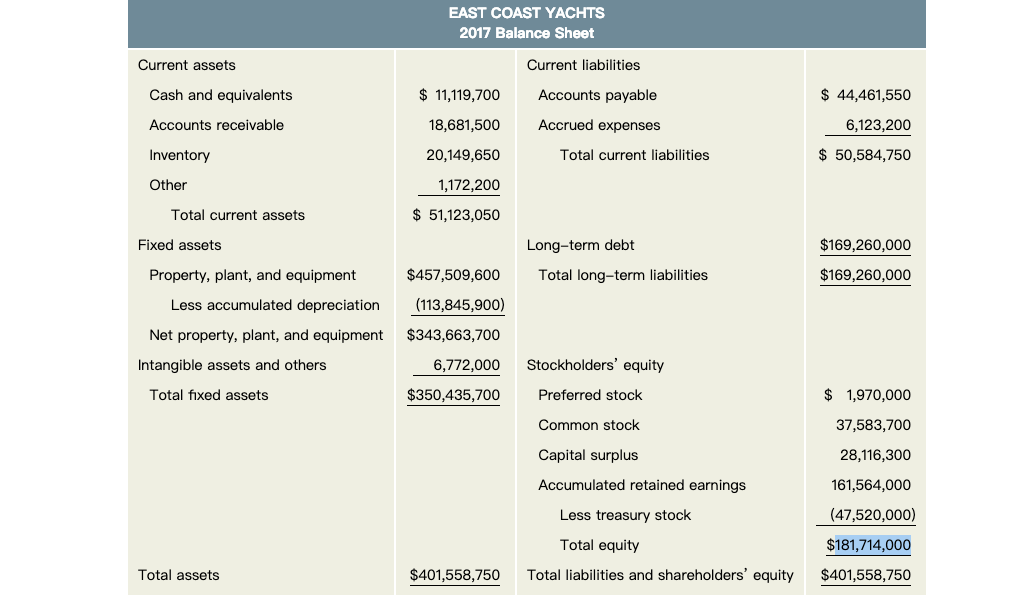Select the Preferred stock value $1,970,000
Image resolution: width=1019 pixels, height=610 pixels.
point(867,395)
